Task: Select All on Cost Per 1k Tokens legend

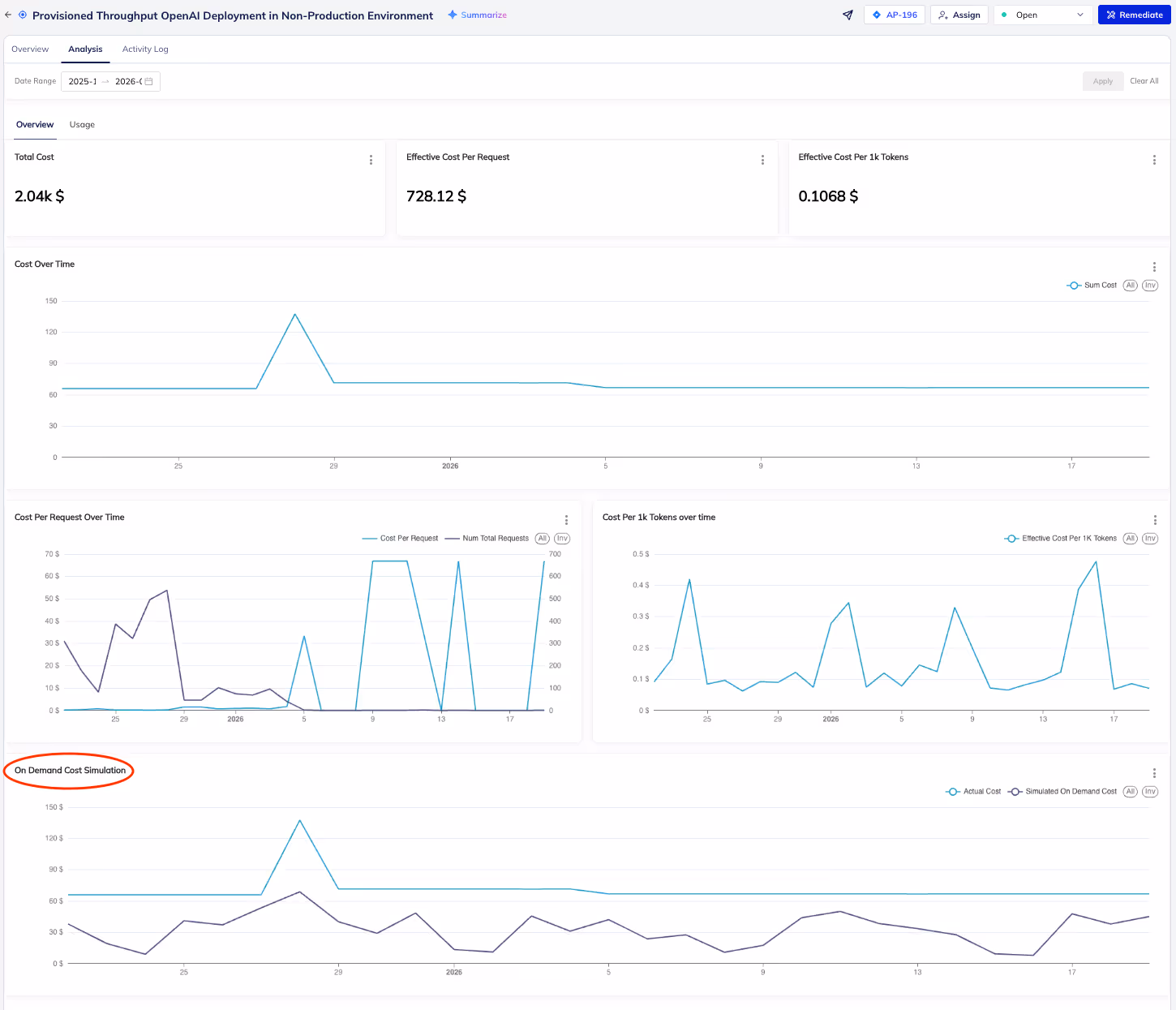Action: 1130,538
